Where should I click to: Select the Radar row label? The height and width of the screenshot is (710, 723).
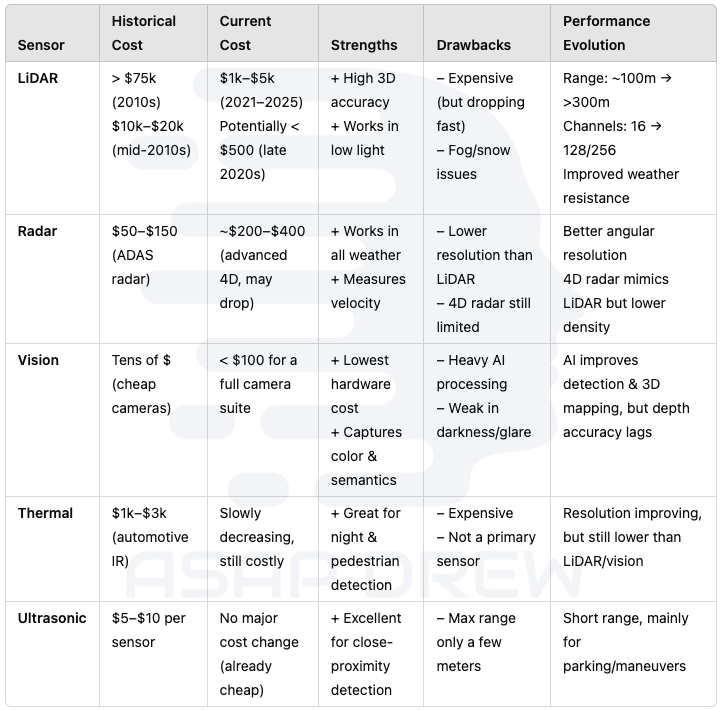38,231
